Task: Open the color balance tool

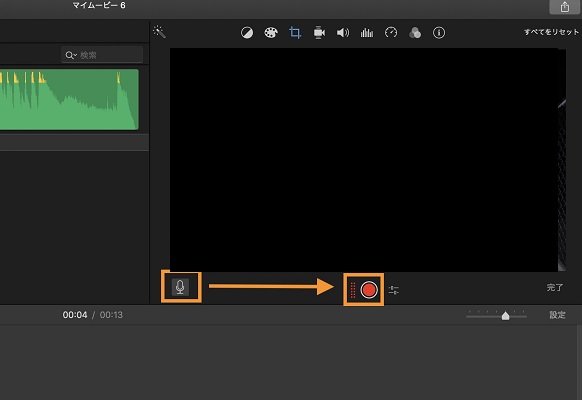Action: (x=247, y=33)
